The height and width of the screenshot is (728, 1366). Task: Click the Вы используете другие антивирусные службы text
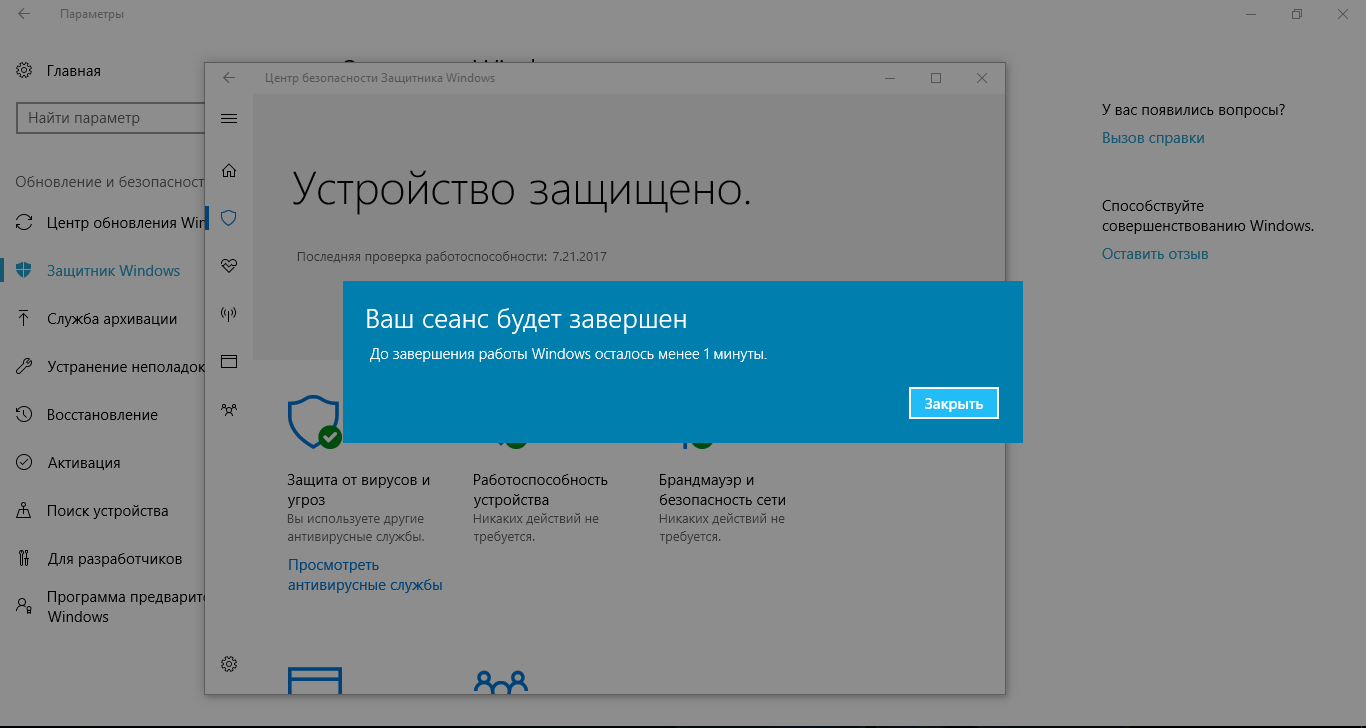[x=356, y=528]
